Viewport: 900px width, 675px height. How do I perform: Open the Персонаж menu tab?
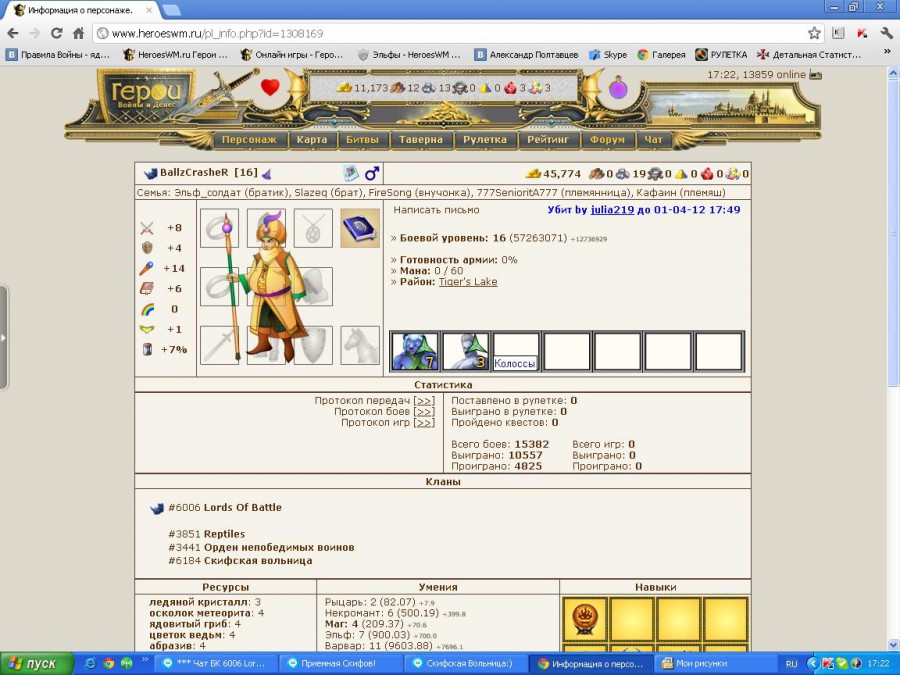(249, 139)
